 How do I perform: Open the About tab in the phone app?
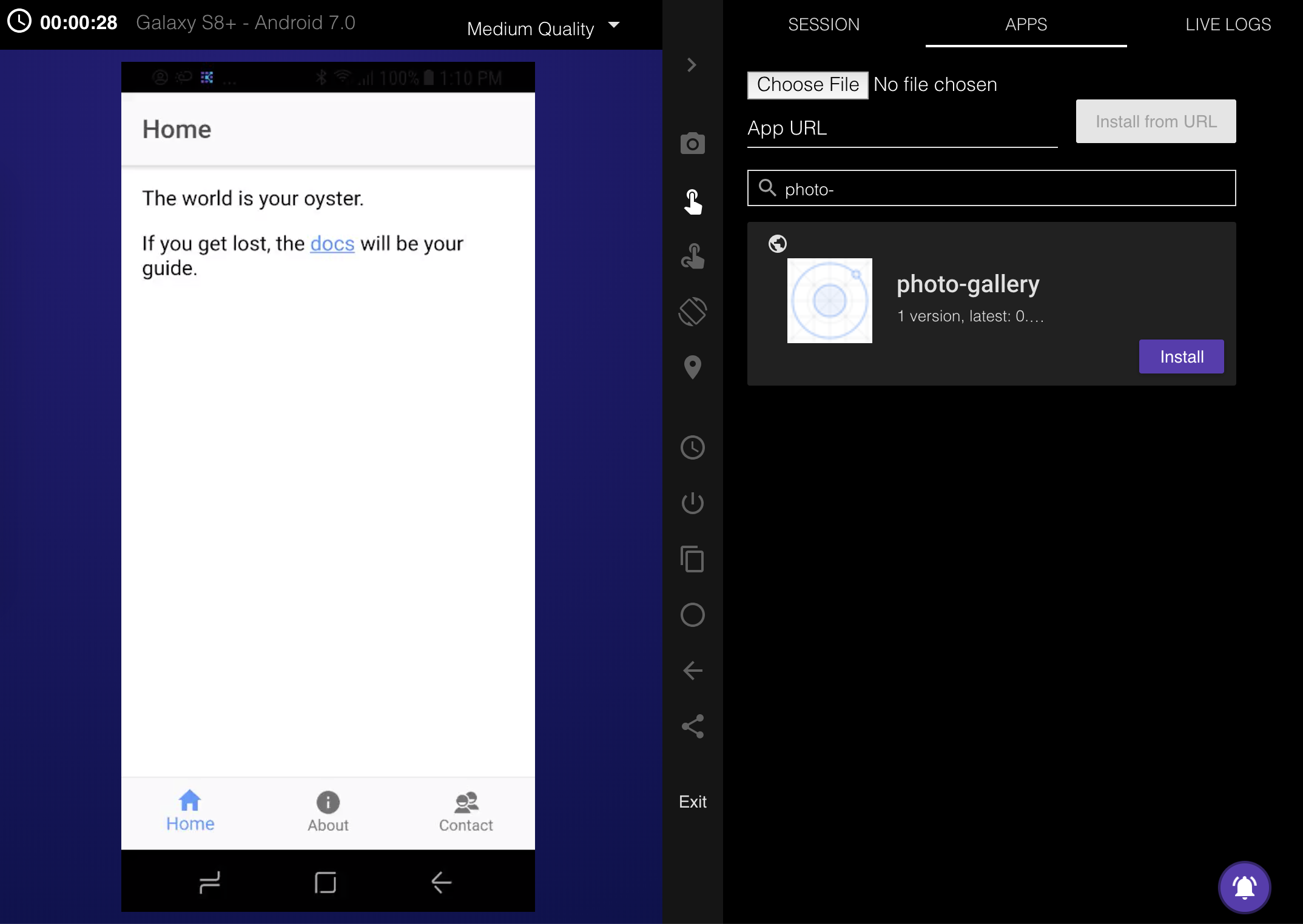(x=328, y=812)
